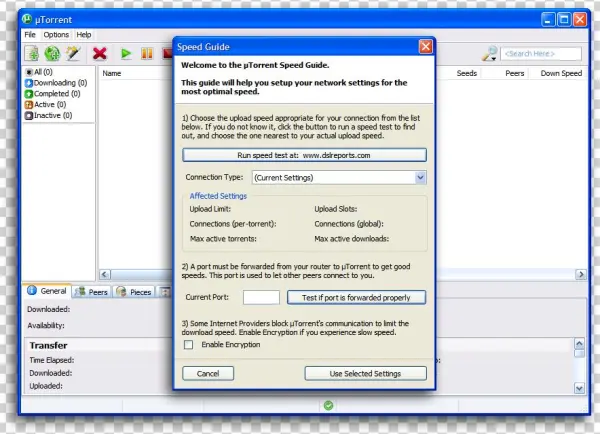Click the Search Here field

coord(541,54)
